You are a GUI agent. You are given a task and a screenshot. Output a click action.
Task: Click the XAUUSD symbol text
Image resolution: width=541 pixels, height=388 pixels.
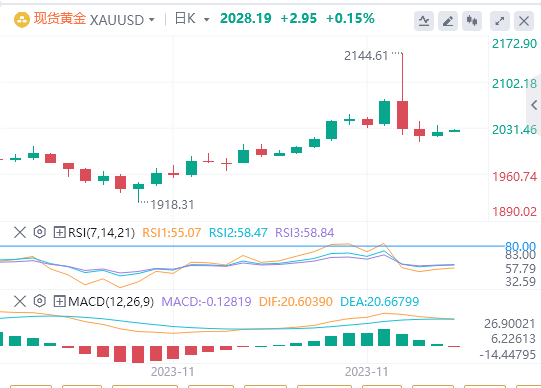point(117,20)
